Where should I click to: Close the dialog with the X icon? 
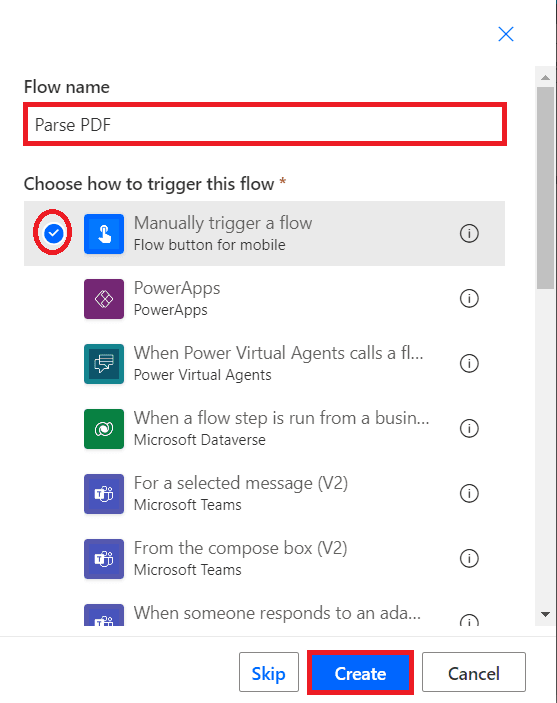(506, 34)
